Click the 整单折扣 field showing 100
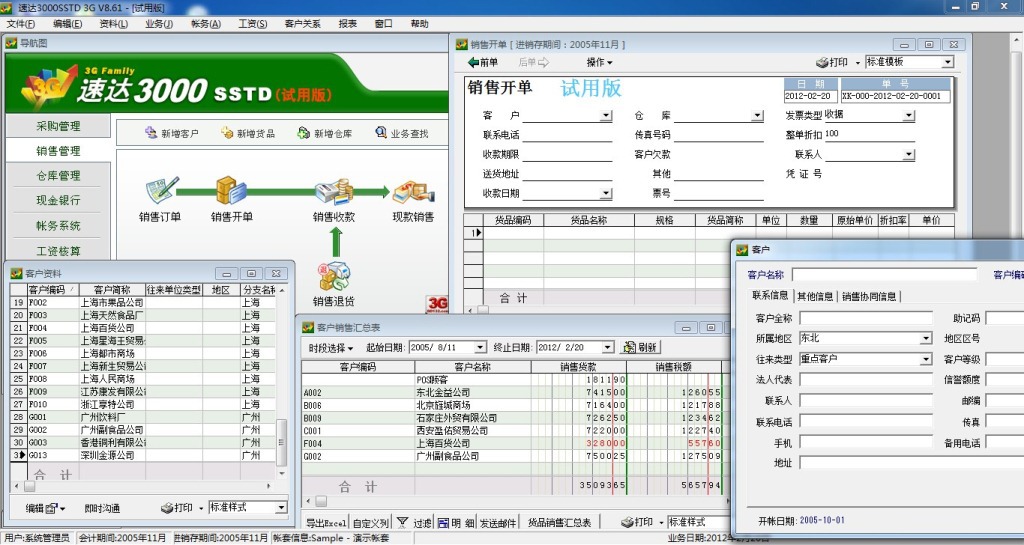The width and height of the screenshot is (1024, 545). pos(869,134)
